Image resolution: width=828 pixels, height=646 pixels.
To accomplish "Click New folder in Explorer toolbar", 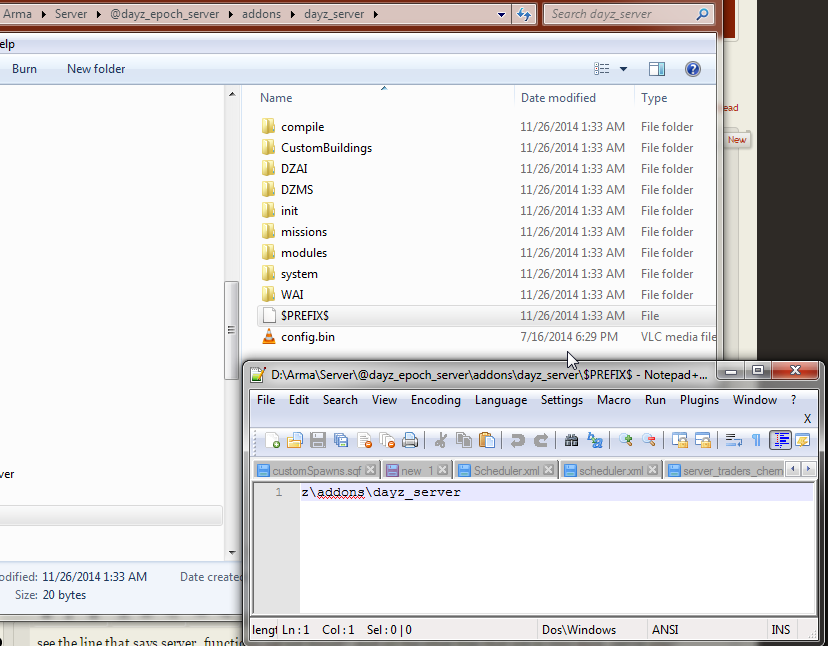I will tap(96, 69).
